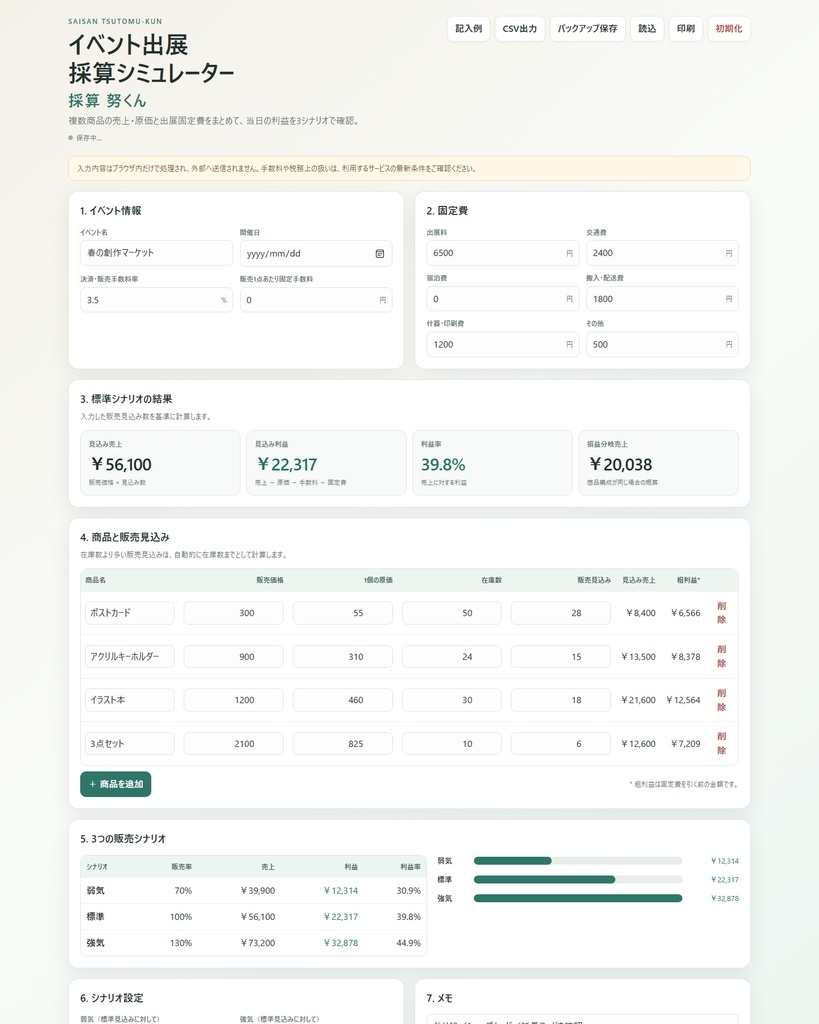Viewport: 819px width, 1024px height.
Task: Print the page with 印刷 button
Action: (686, 29)
